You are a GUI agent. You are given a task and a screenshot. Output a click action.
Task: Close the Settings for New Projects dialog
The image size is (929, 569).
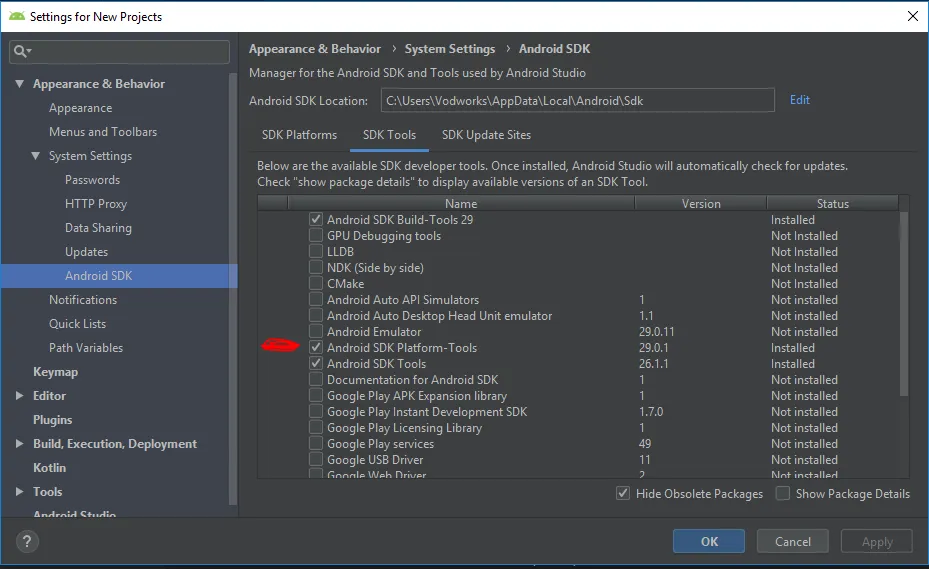click(x=913, y=17)
